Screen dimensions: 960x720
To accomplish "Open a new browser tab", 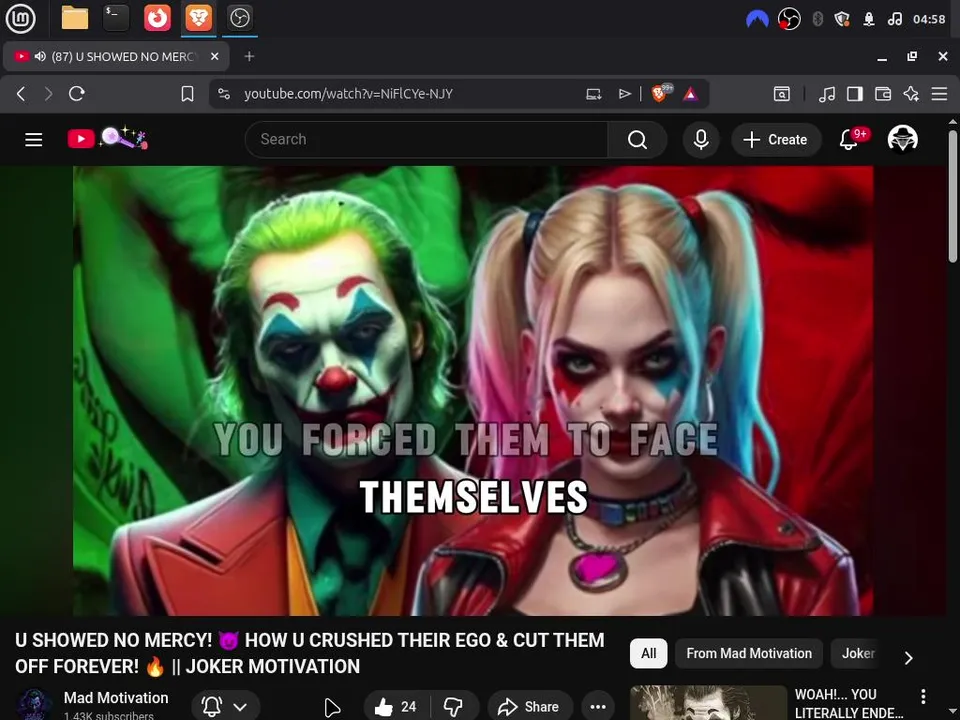I will (x=249, y=56).
